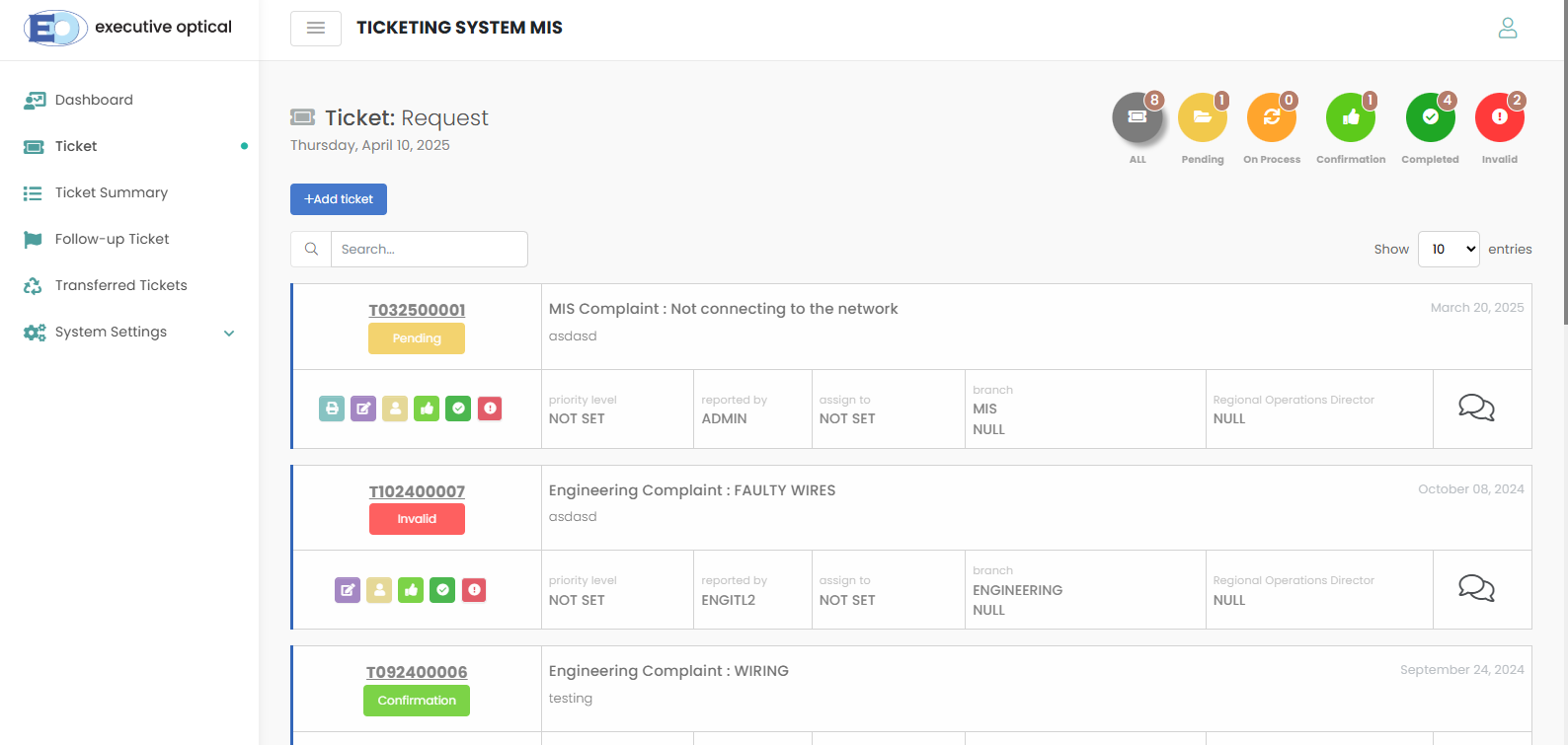Filter tickets by On Process status icon
The width and height of the screenshot is (1568, 745).
(1272, 117)
